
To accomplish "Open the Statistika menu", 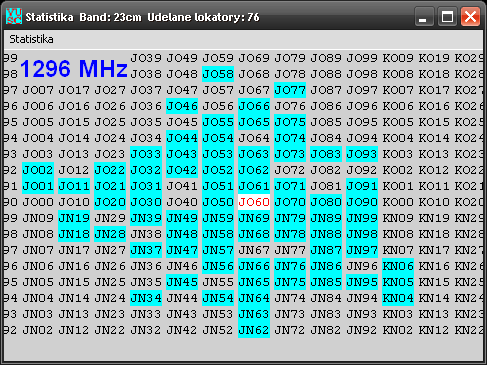I will coord(31,39).
